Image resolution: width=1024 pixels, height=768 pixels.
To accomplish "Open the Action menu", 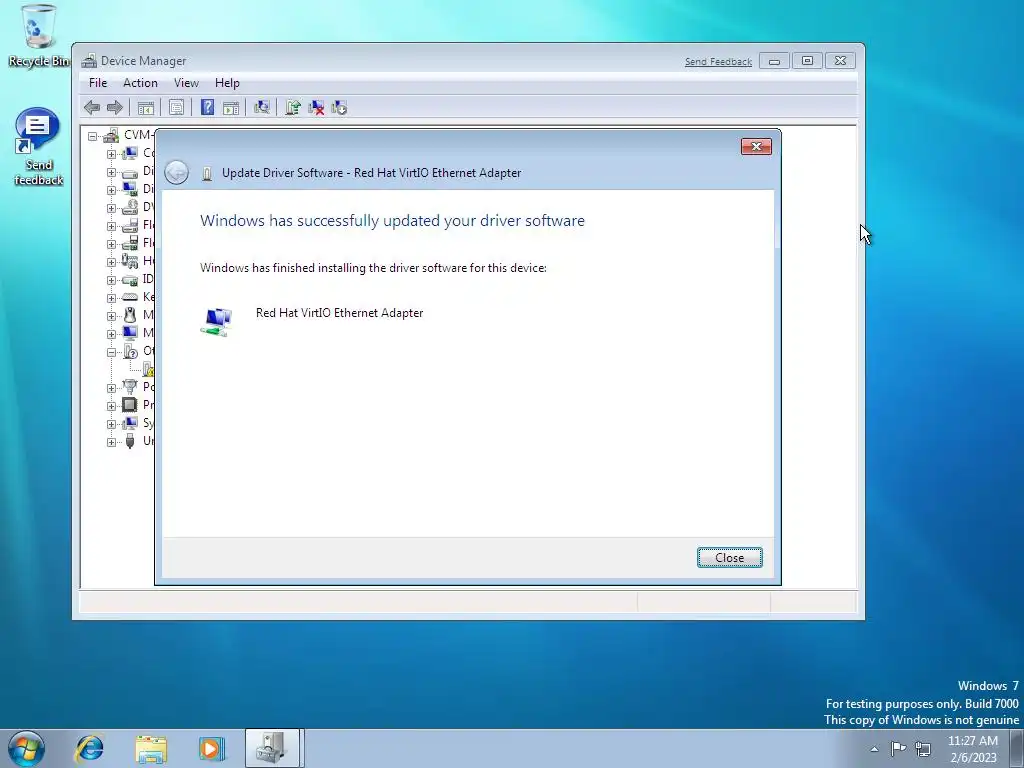I will [x=140, y=83].
